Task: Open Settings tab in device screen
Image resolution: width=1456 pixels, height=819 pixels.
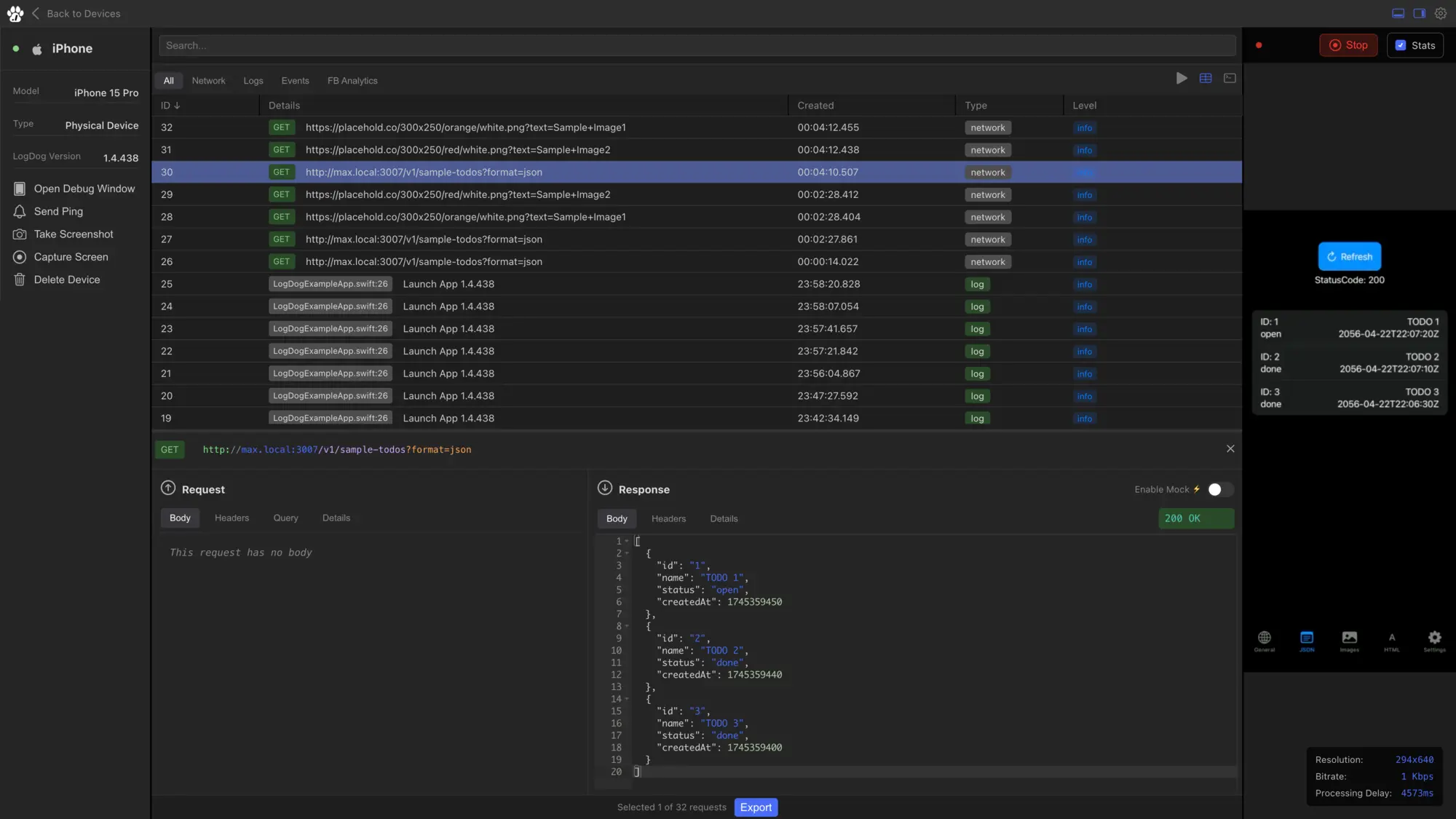Action: pos(1434,641)
